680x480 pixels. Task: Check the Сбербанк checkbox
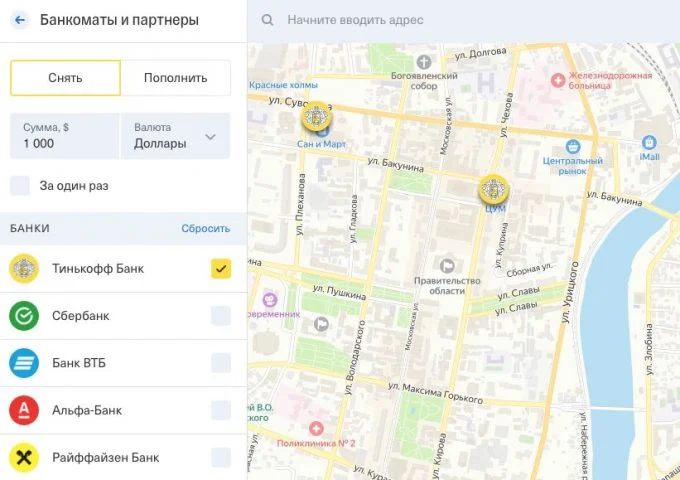point(221,316)
